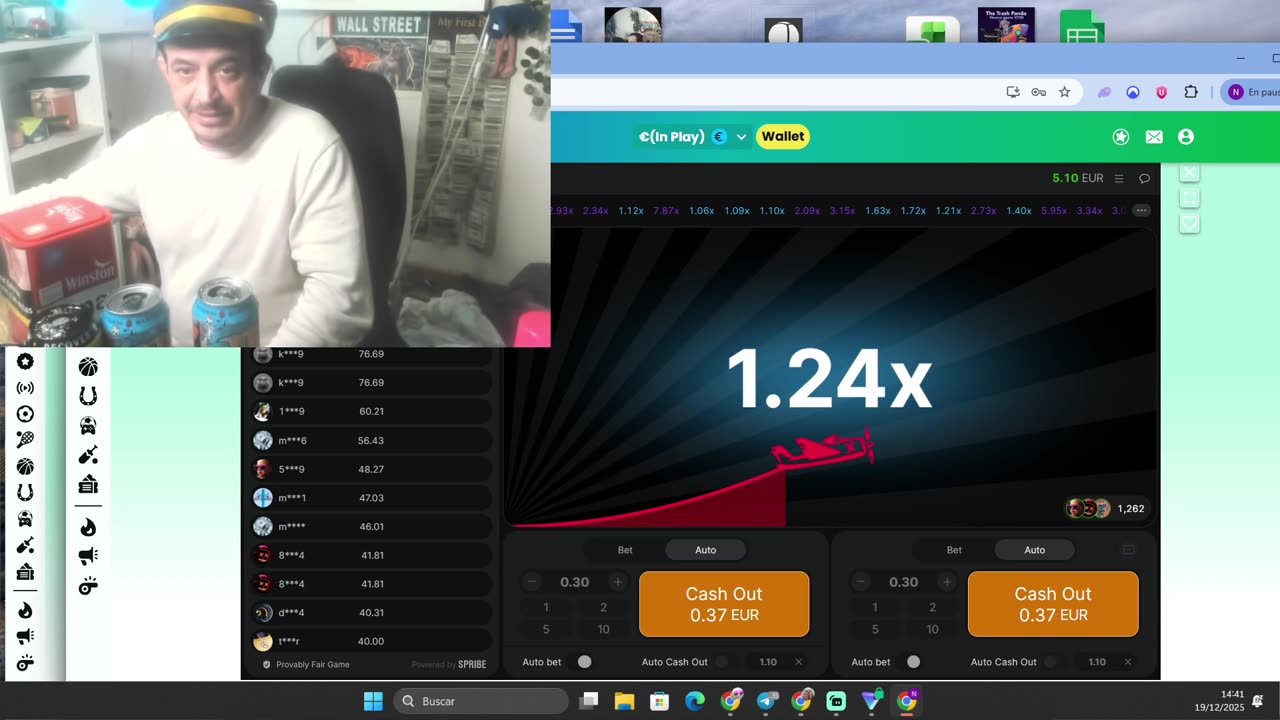Open the messages envelope icon
The height and width of the screenshot is (720, 1280).
(x=1154, y=137)
